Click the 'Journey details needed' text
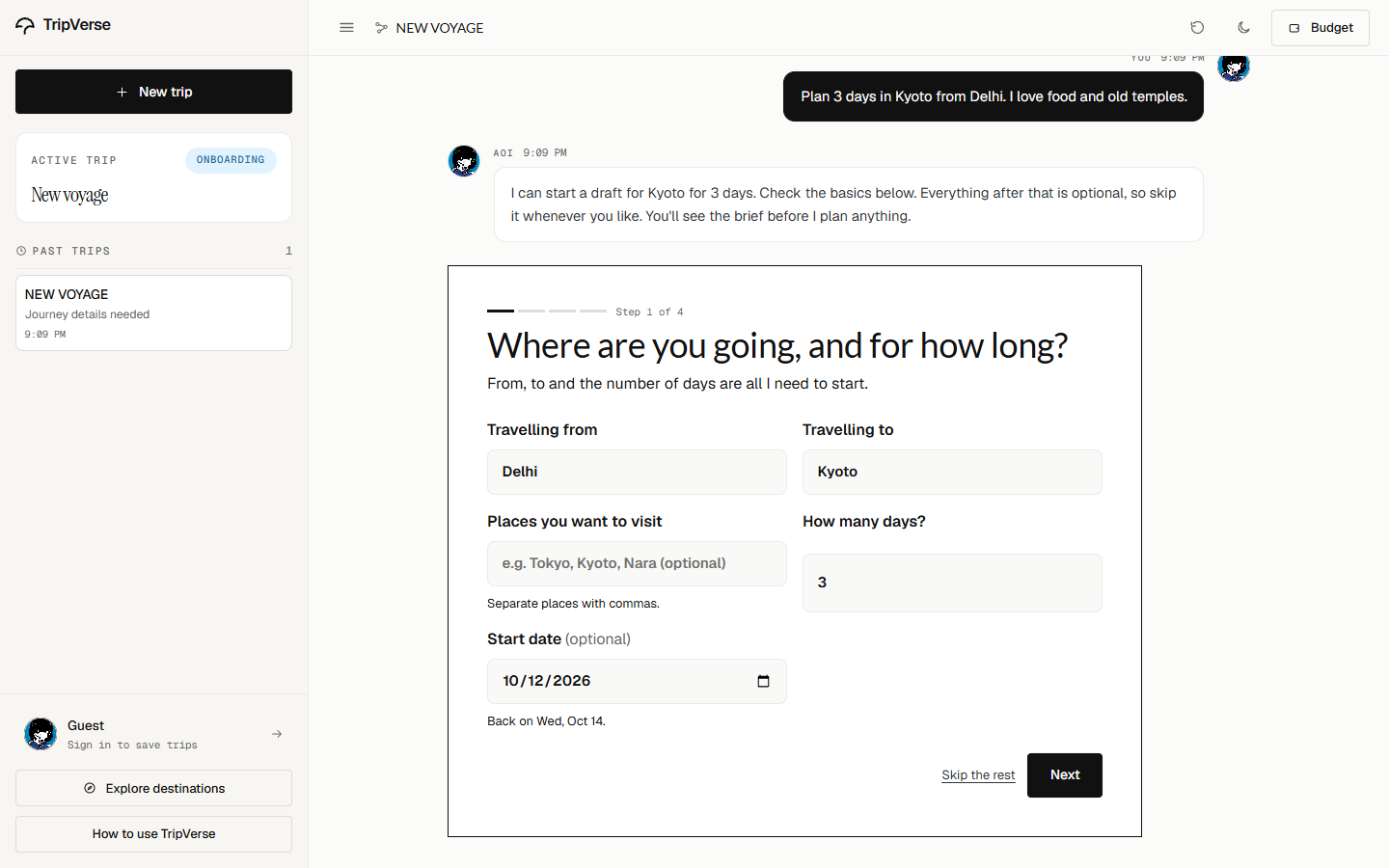 (x=87, y=314)
